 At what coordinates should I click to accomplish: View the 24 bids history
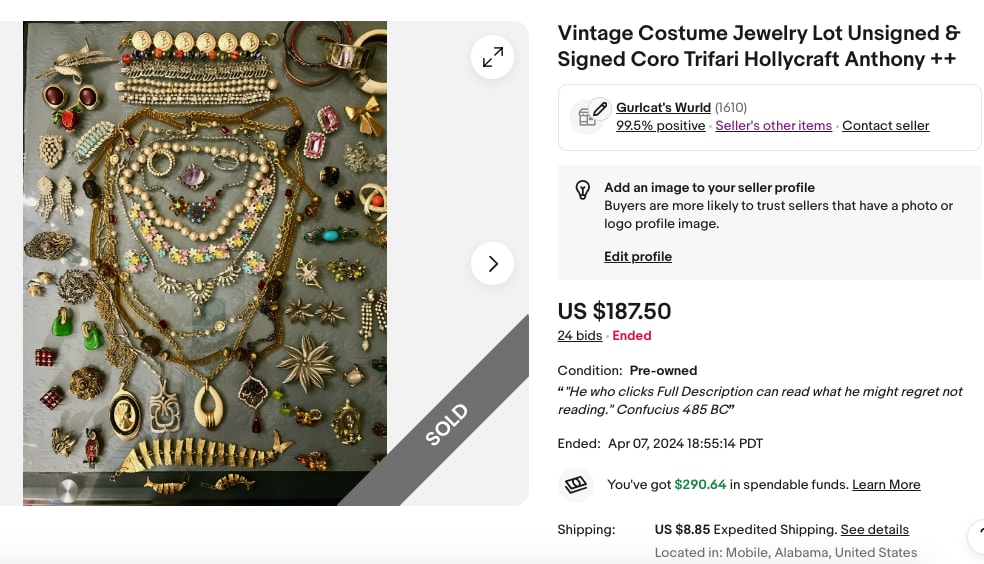click(x=580, y=336)
